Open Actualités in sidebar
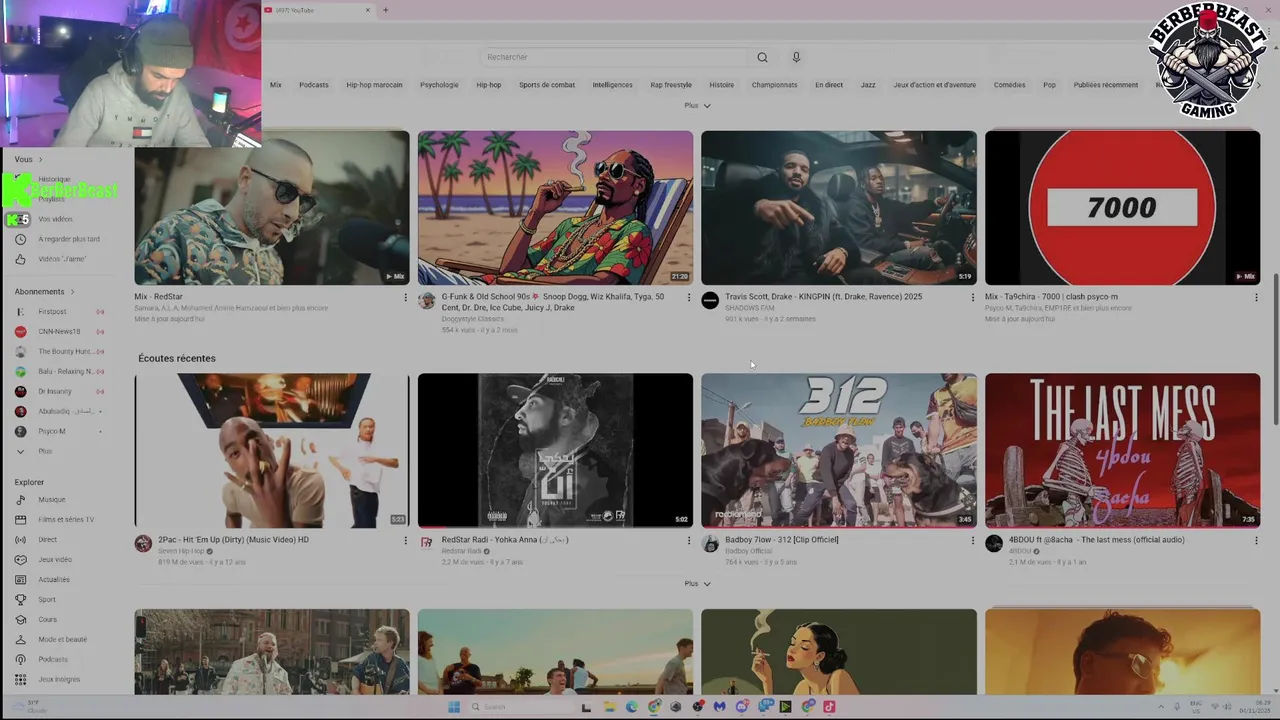The width and height of the screenshot is (1280, 720). [x=54, y=579]
